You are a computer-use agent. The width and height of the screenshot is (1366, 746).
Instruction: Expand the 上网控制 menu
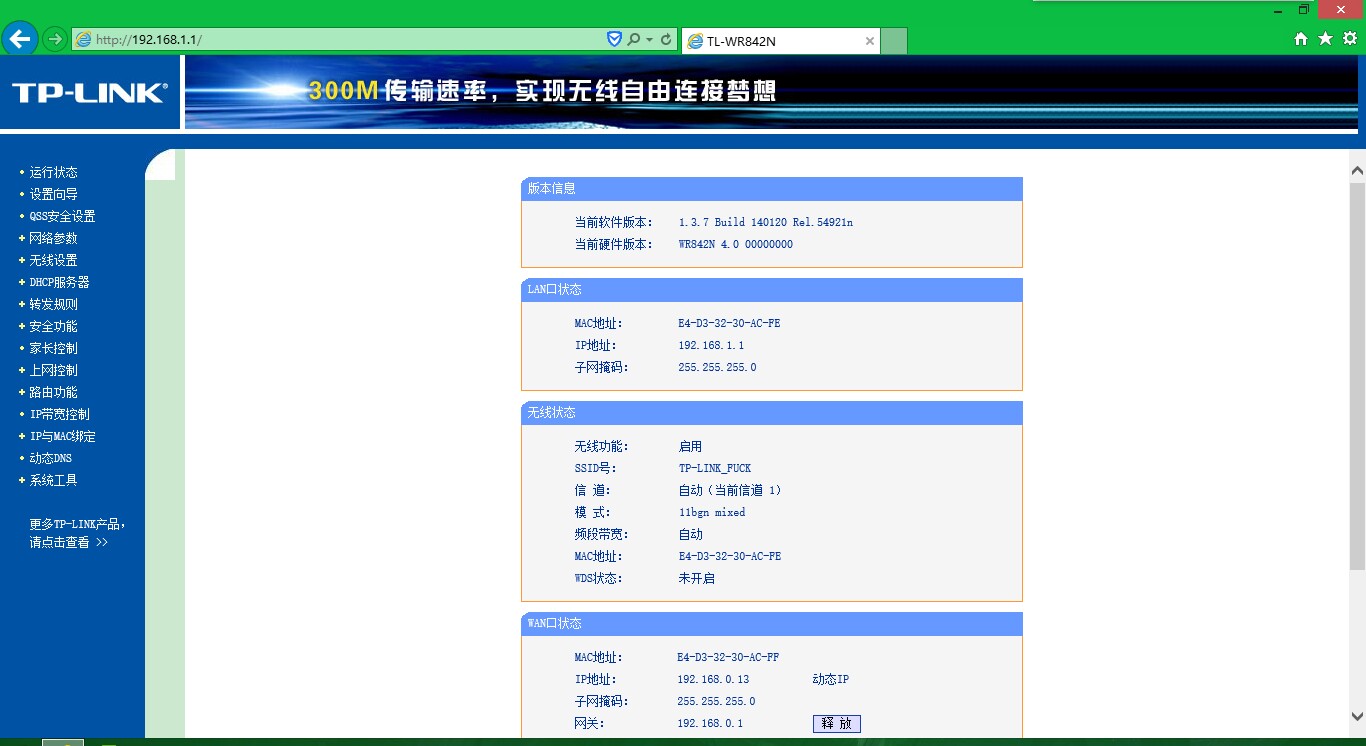(53, 370)
